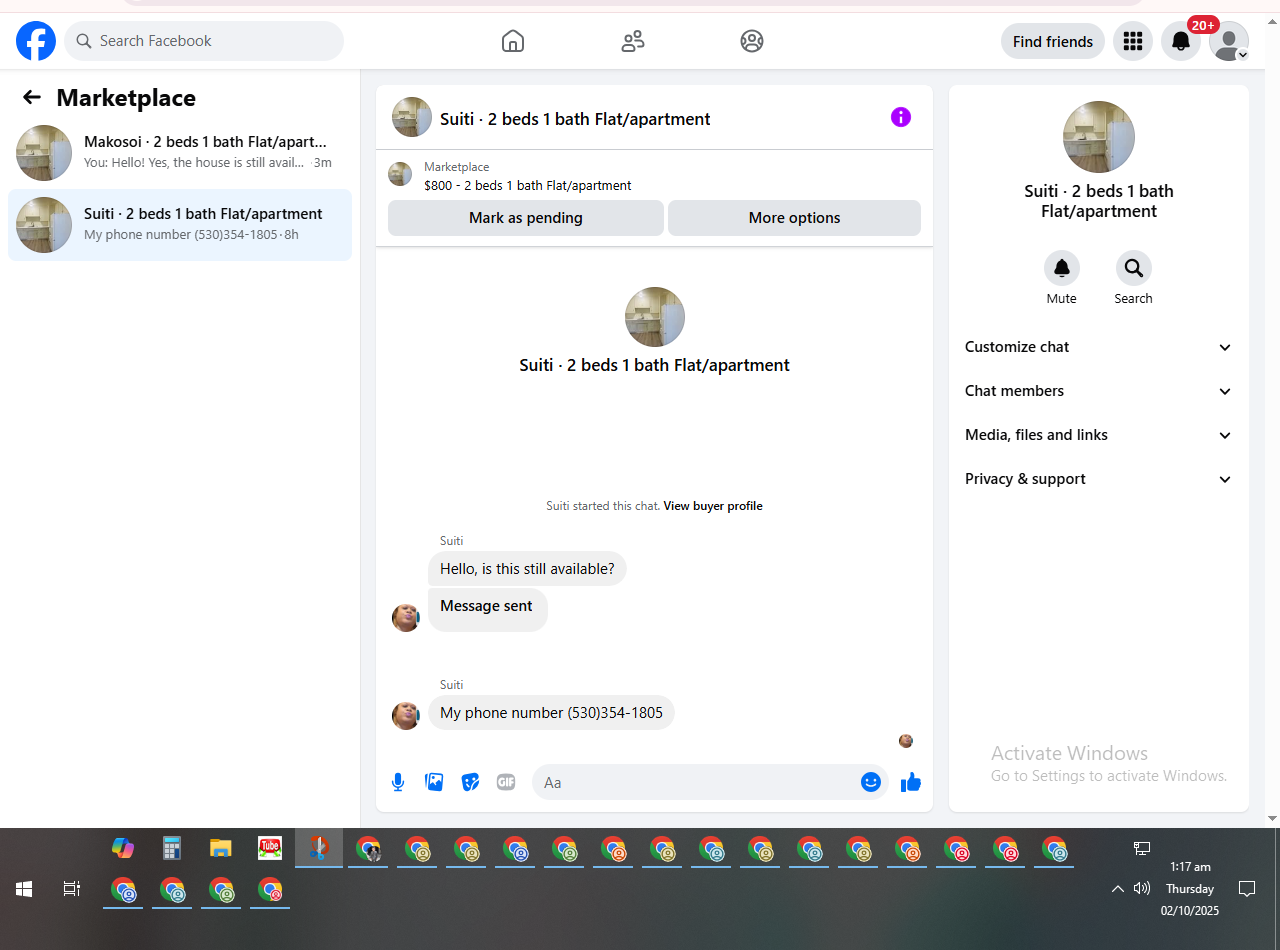
Task: Click the 'Message sent' bubble
Action: pyautogui.click(x=488, y=609)
